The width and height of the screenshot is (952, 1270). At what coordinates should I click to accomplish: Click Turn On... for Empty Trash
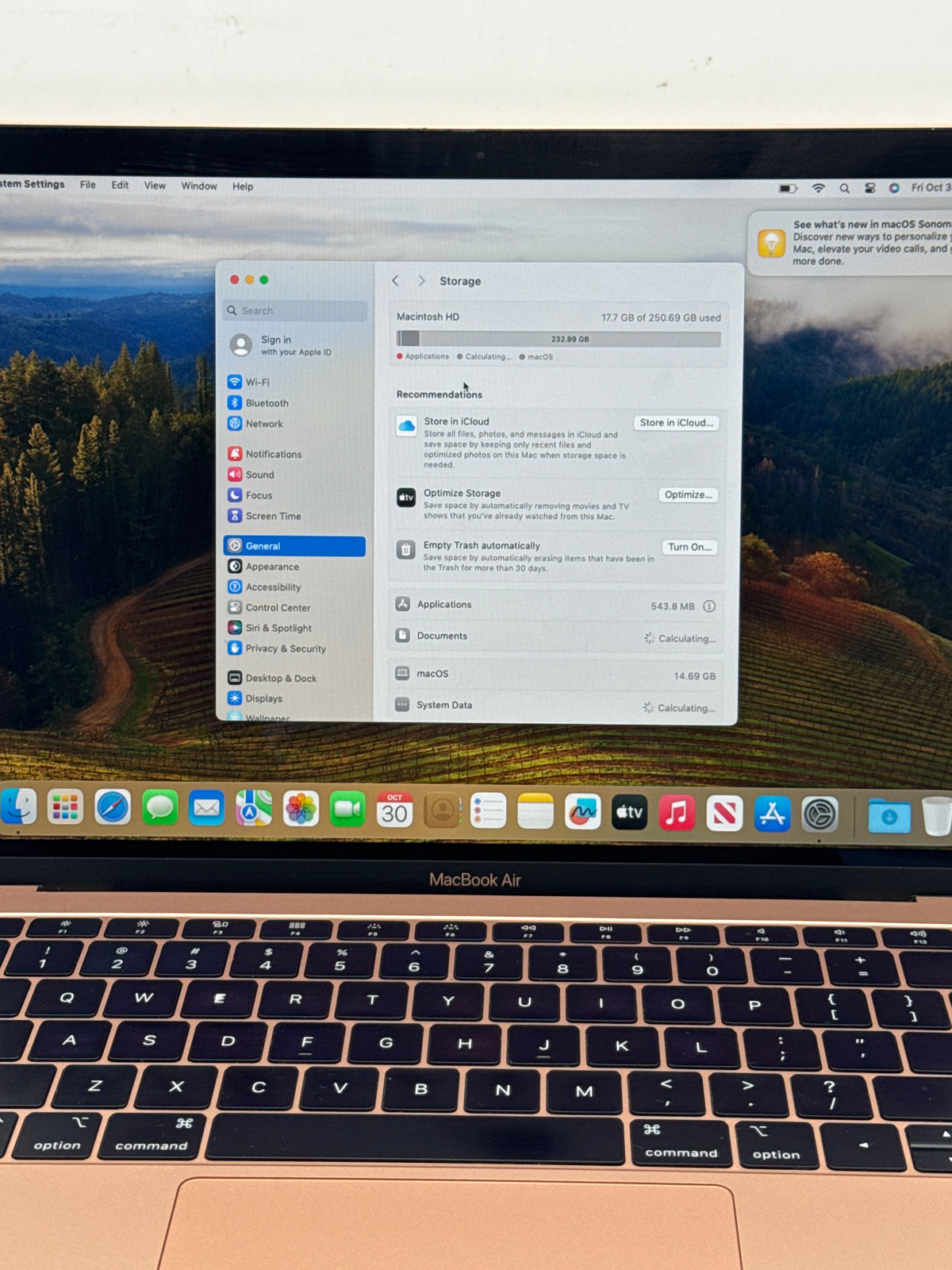point(689,547)
